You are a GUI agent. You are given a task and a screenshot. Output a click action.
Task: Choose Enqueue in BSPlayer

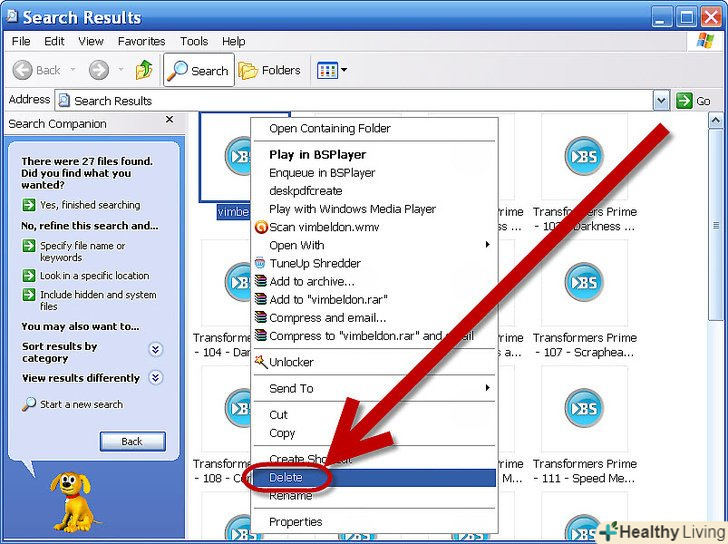coord(374,173)
